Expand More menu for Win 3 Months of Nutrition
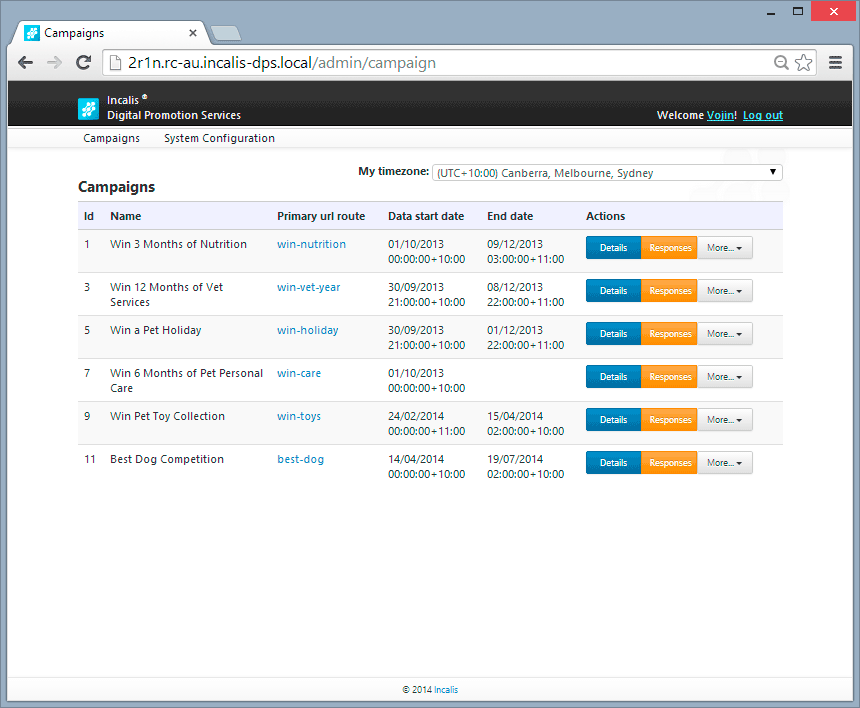The image size is (860, 708). (724, 248)
